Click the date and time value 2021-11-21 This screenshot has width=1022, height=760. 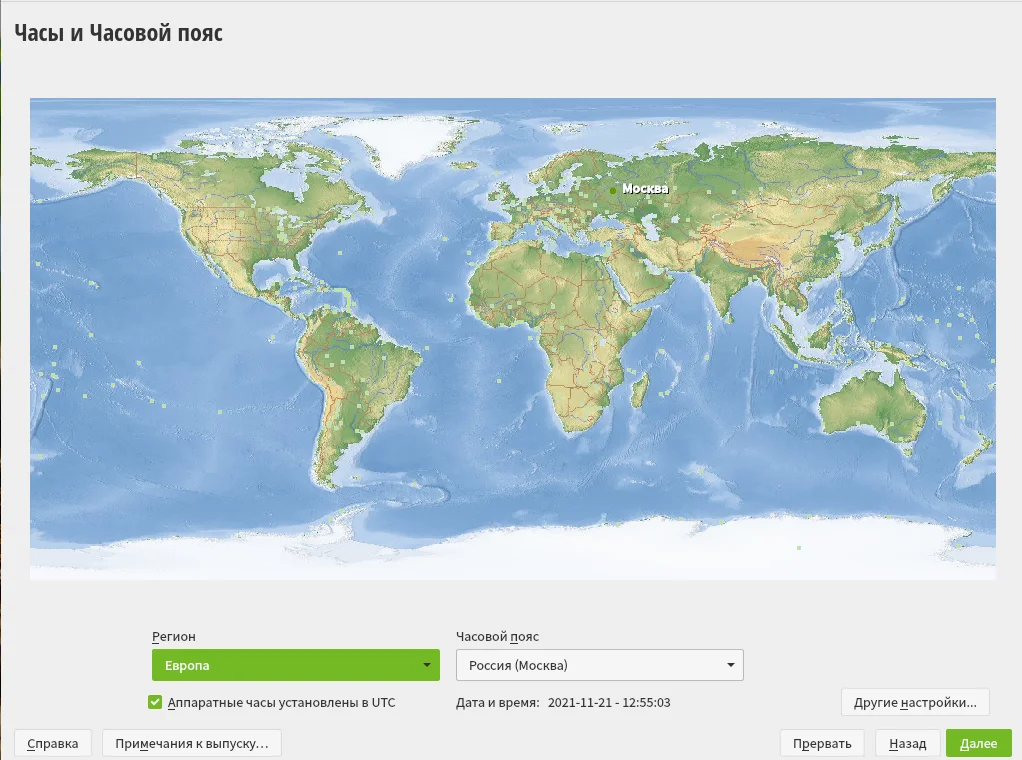click(609, 703)
